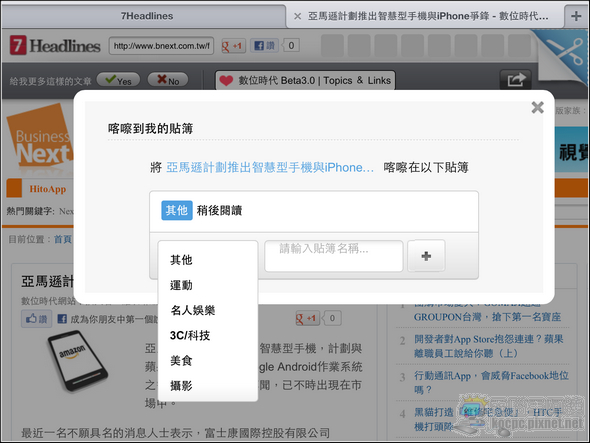Open GROUPON台灣 ranked article link
This screenshot has width=590, height=443.
487,317
